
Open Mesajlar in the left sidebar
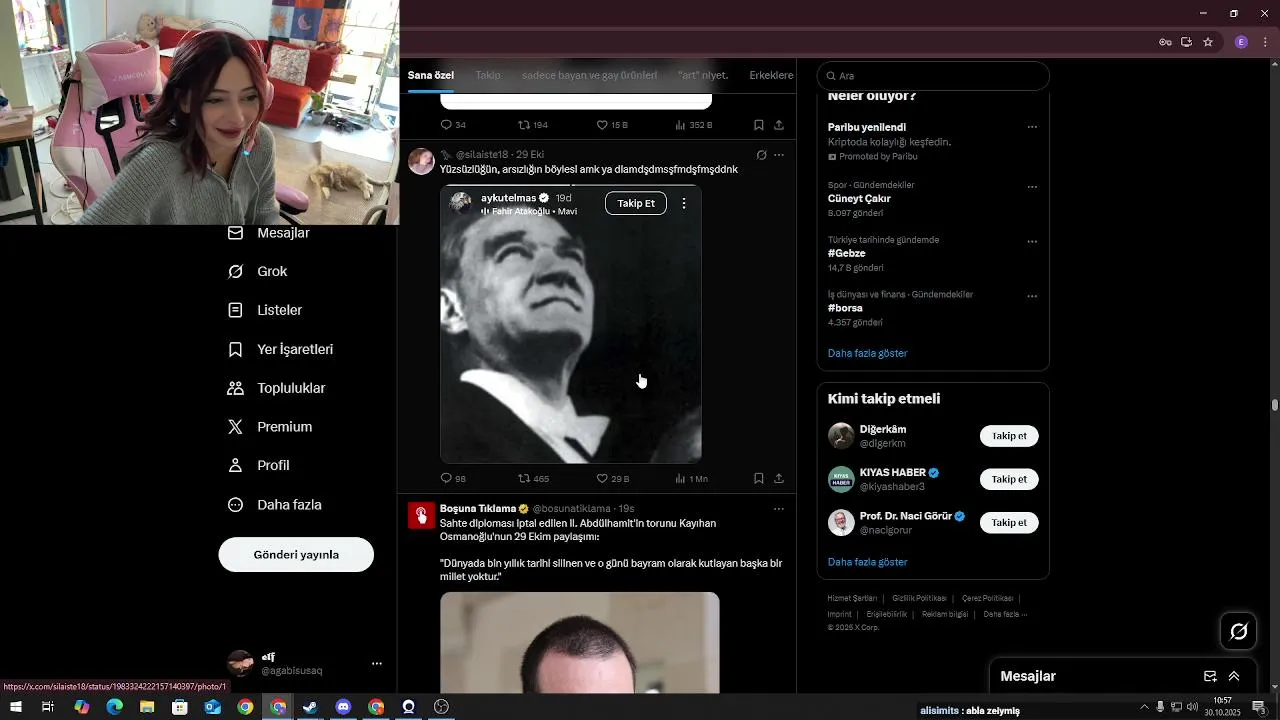(269, 233)
